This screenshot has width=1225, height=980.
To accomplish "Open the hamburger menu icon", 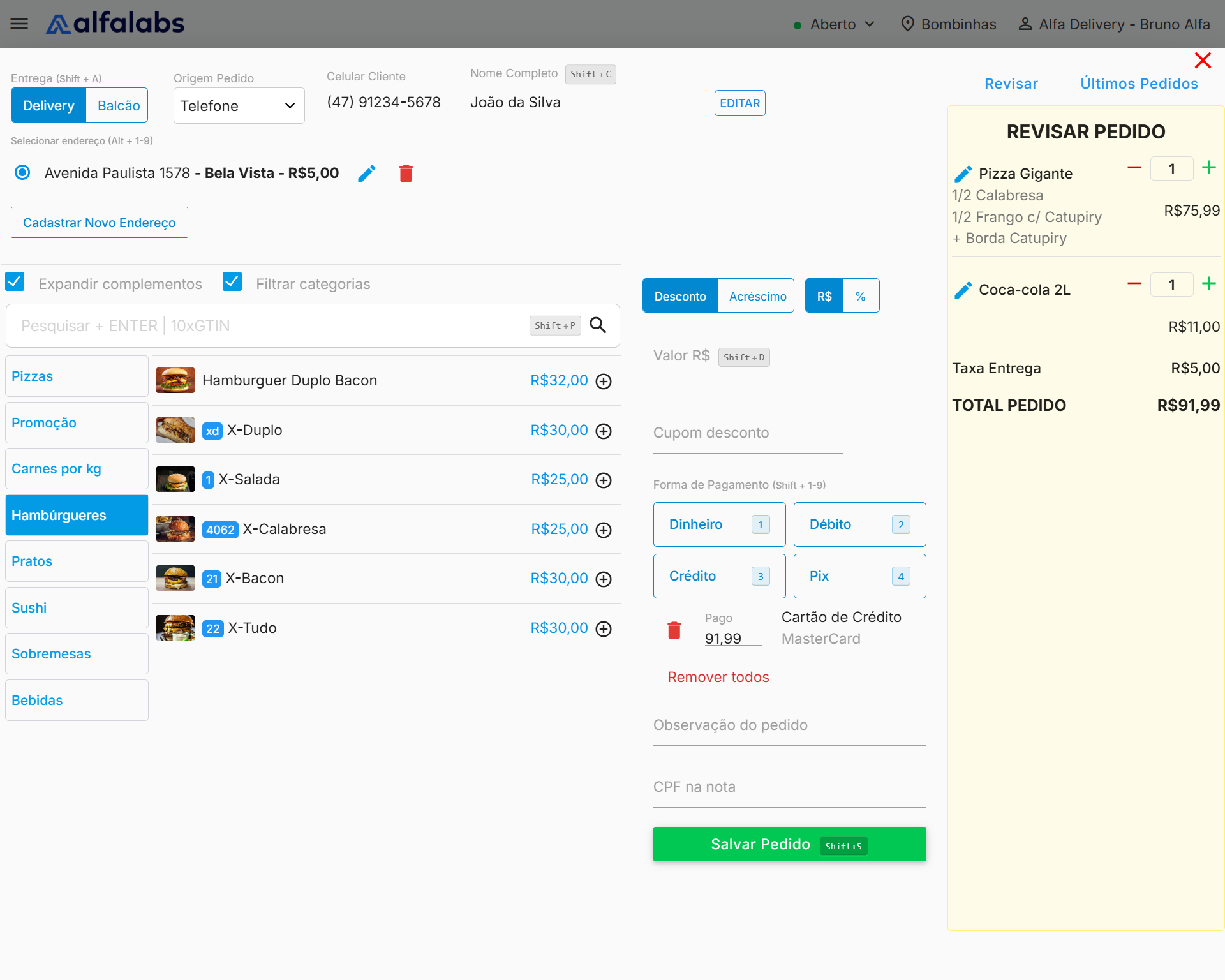I will point(19,24).
